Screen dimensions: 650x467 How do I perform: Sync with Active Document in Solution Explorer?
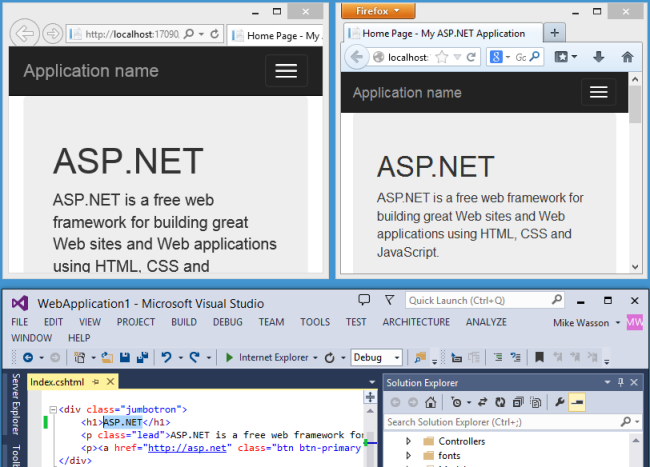483,402
